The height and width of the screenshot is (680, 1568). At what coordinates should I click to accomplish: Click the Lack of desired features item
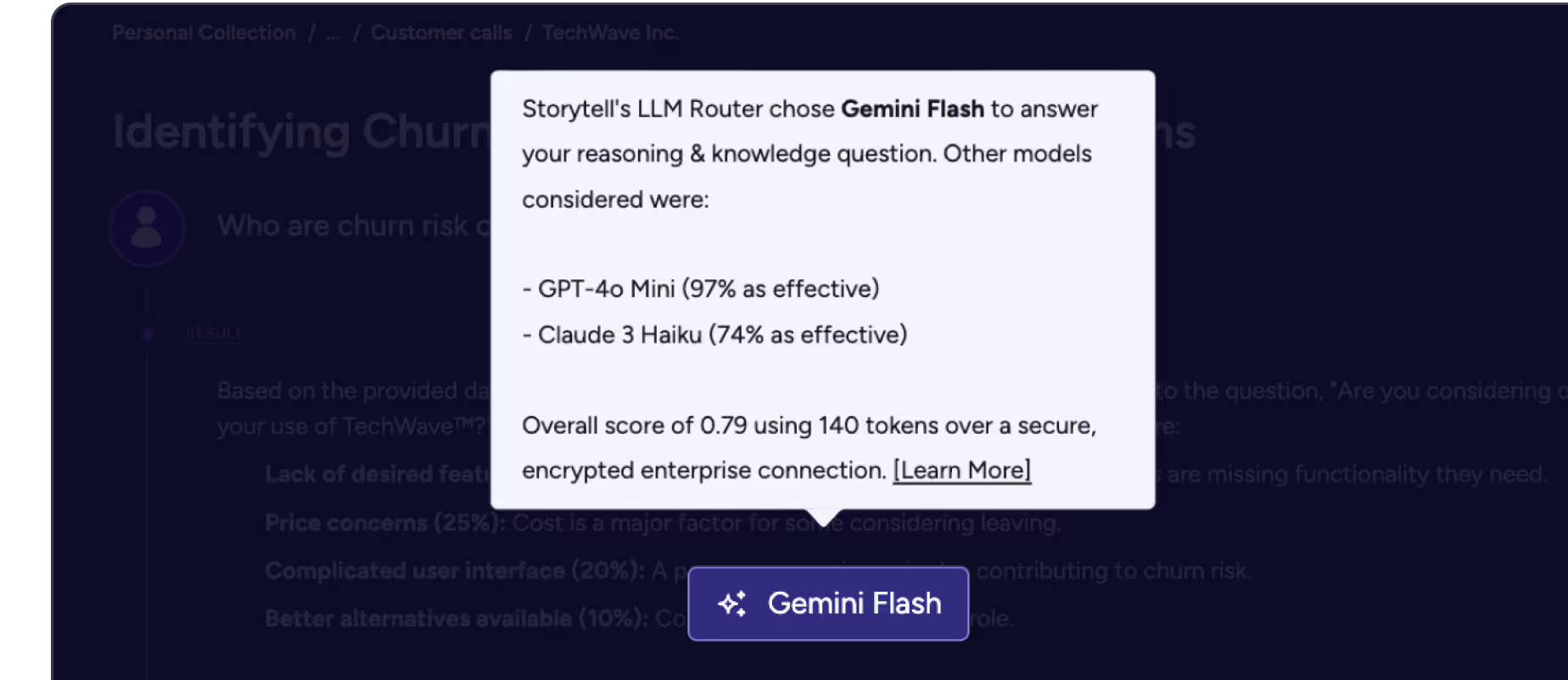[x=378, y=475]
